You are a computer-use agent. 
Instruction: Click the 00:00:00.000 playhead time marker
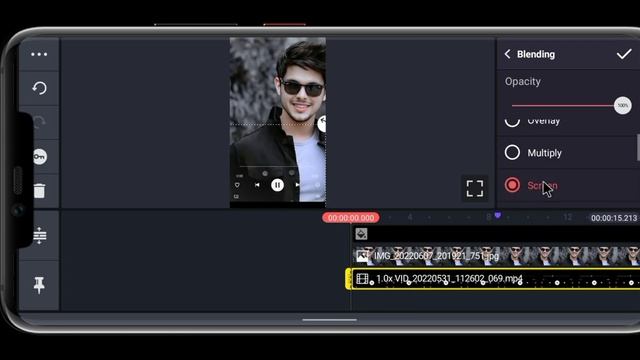[351, 218]
